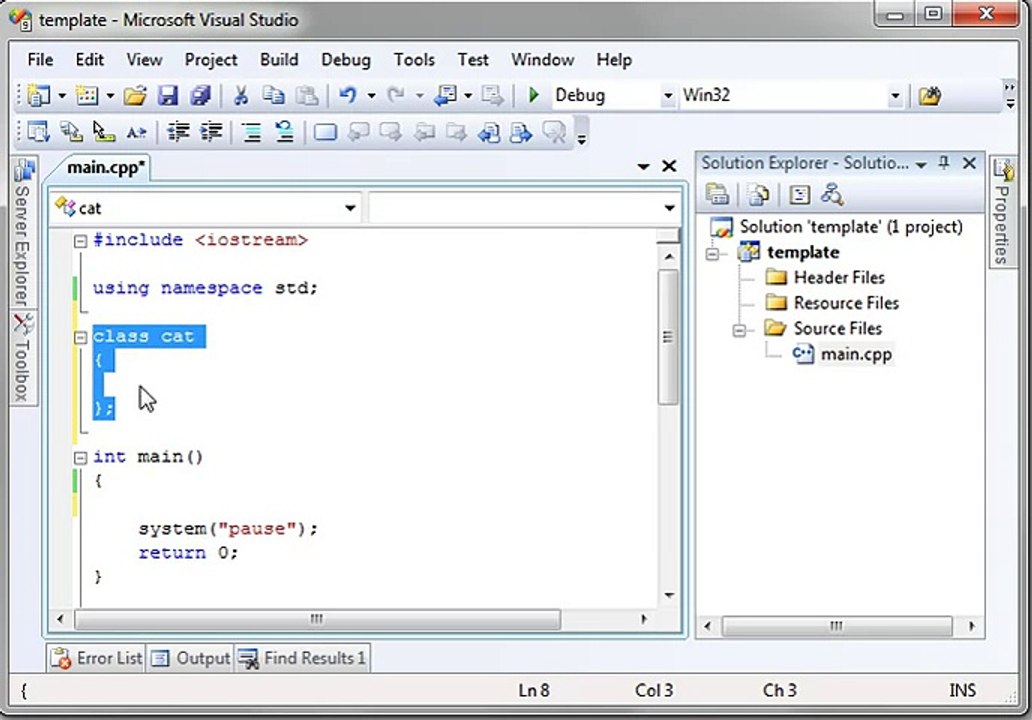1032x720 pixels.
Task: Open the Undo history dropdown arrow
Action: point(371,96)
